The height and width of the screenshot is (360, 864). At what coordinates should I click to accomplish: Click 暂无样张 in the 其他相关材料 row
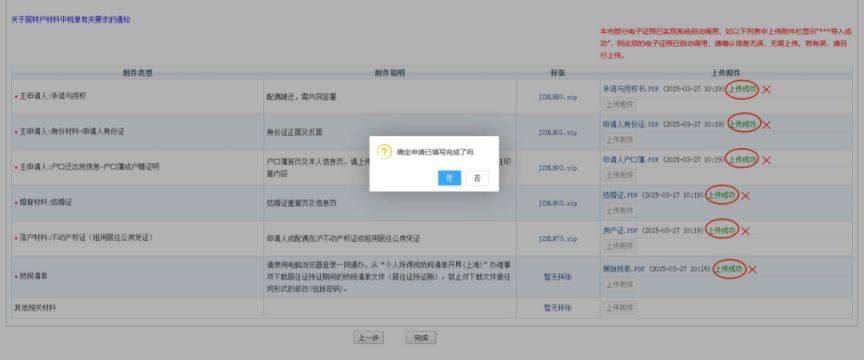pos(558,308)
